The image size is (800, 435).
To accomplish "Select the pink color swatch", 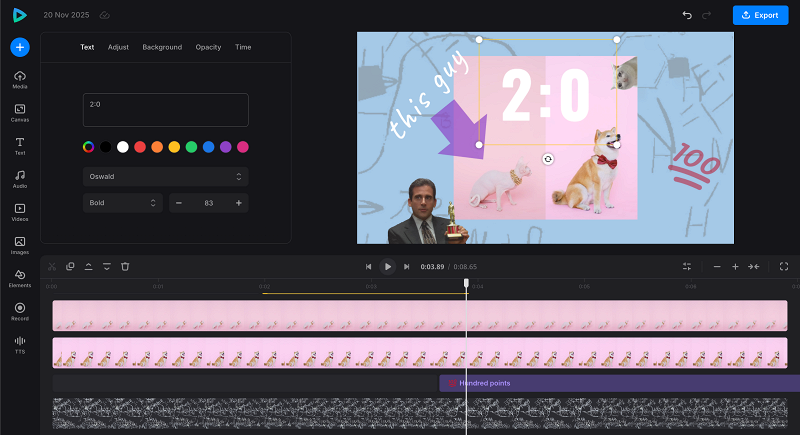I will pos(243,147).
